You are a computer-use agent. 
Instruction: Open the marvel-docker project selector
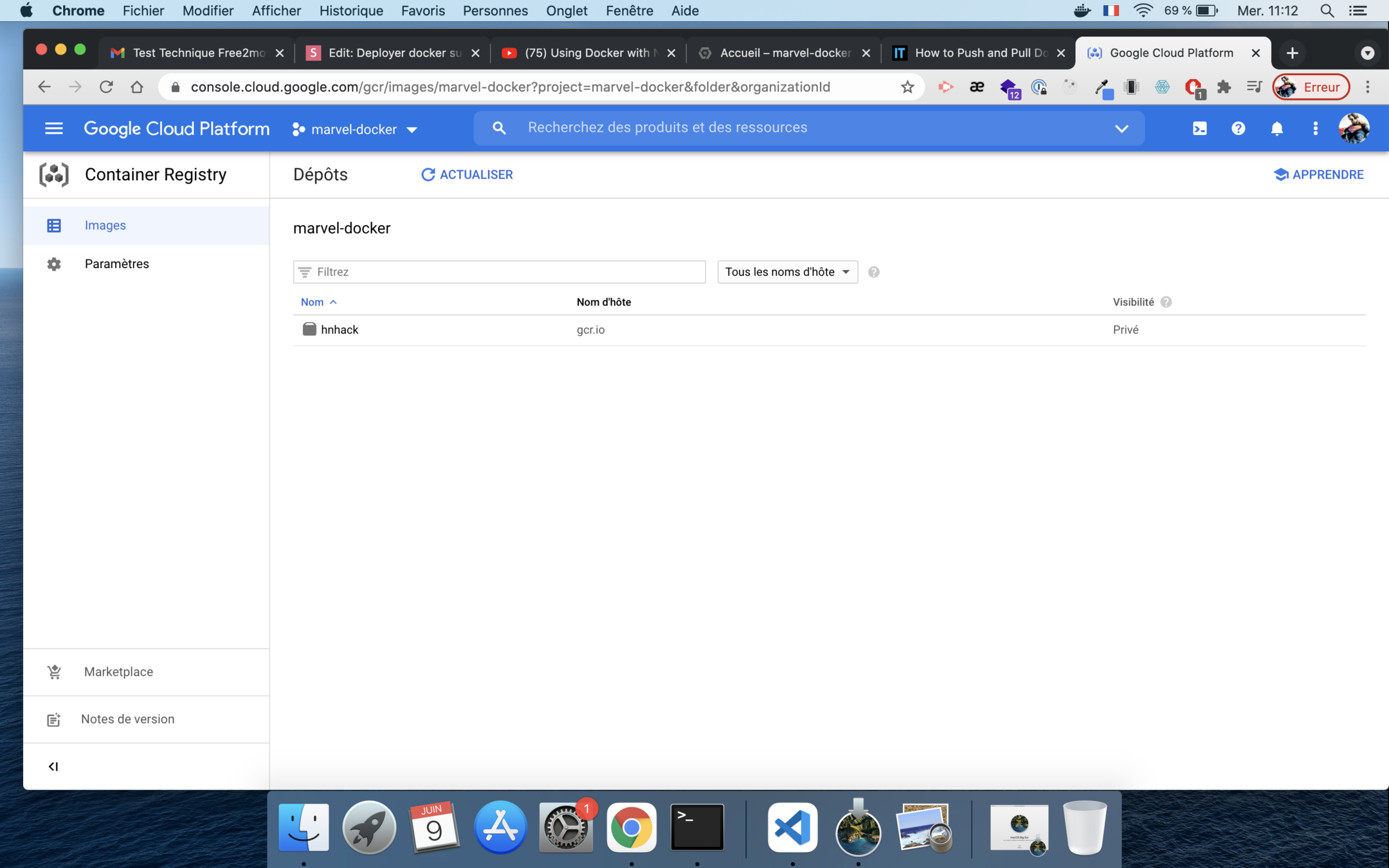tap(355, 129)
